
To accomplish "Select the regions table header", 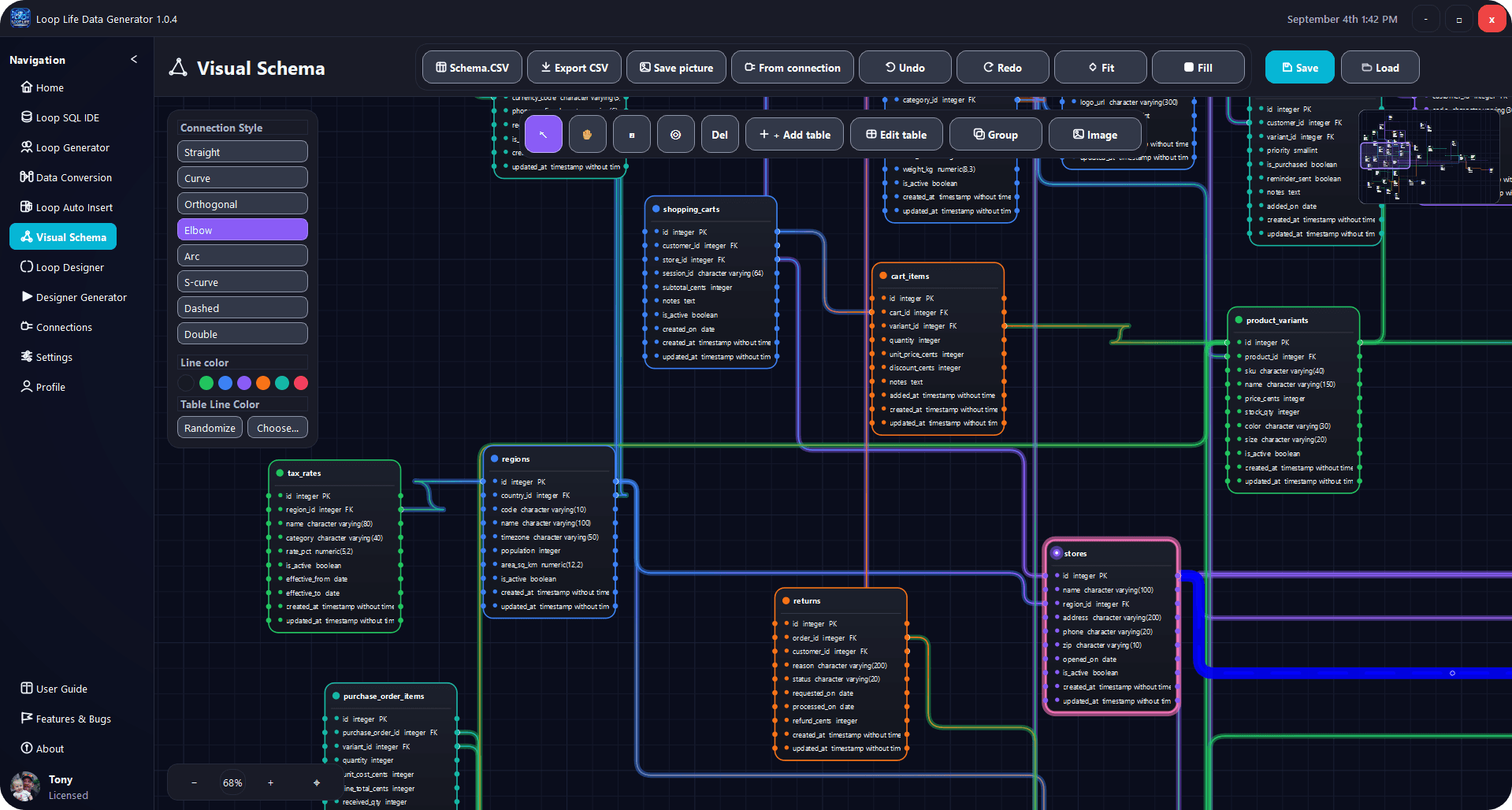I will [x=549, y=459].
